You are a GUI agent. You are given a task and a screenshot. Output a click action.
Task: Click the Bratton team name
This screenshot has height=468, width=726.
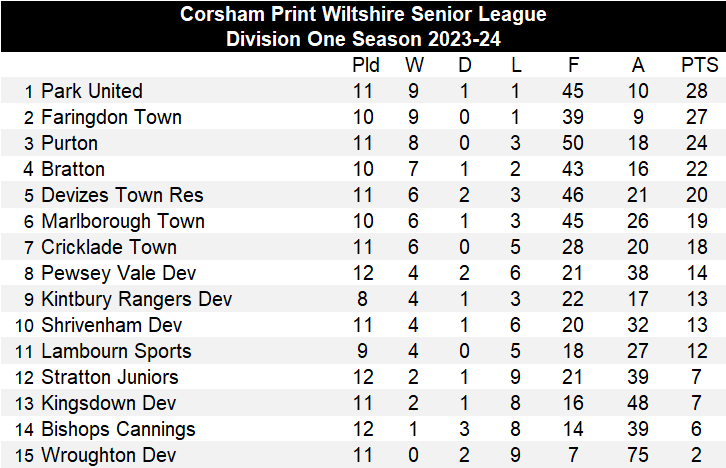(73, 169)
